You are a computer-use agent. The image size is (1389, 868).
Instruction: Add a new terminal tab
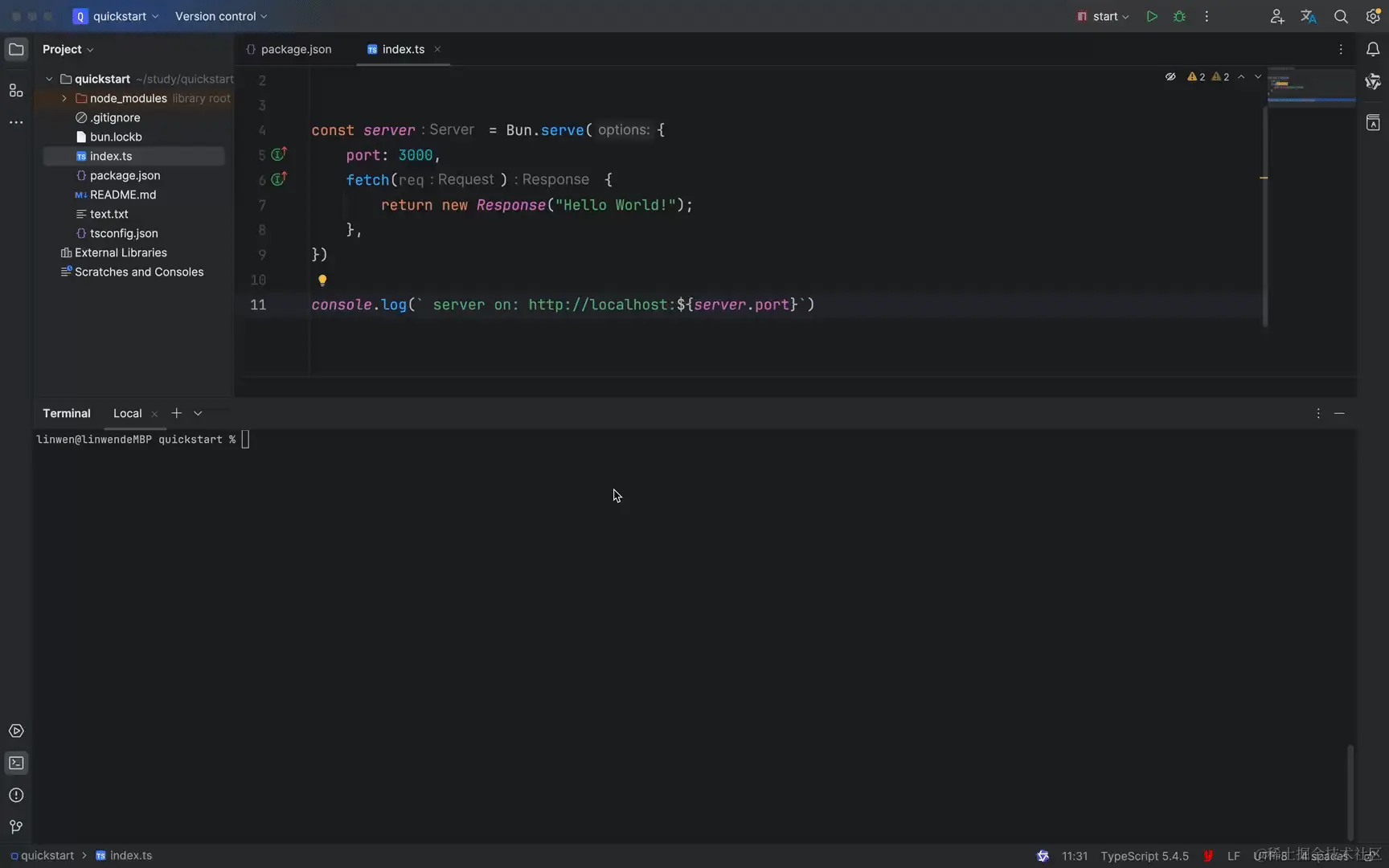(176, 413)
